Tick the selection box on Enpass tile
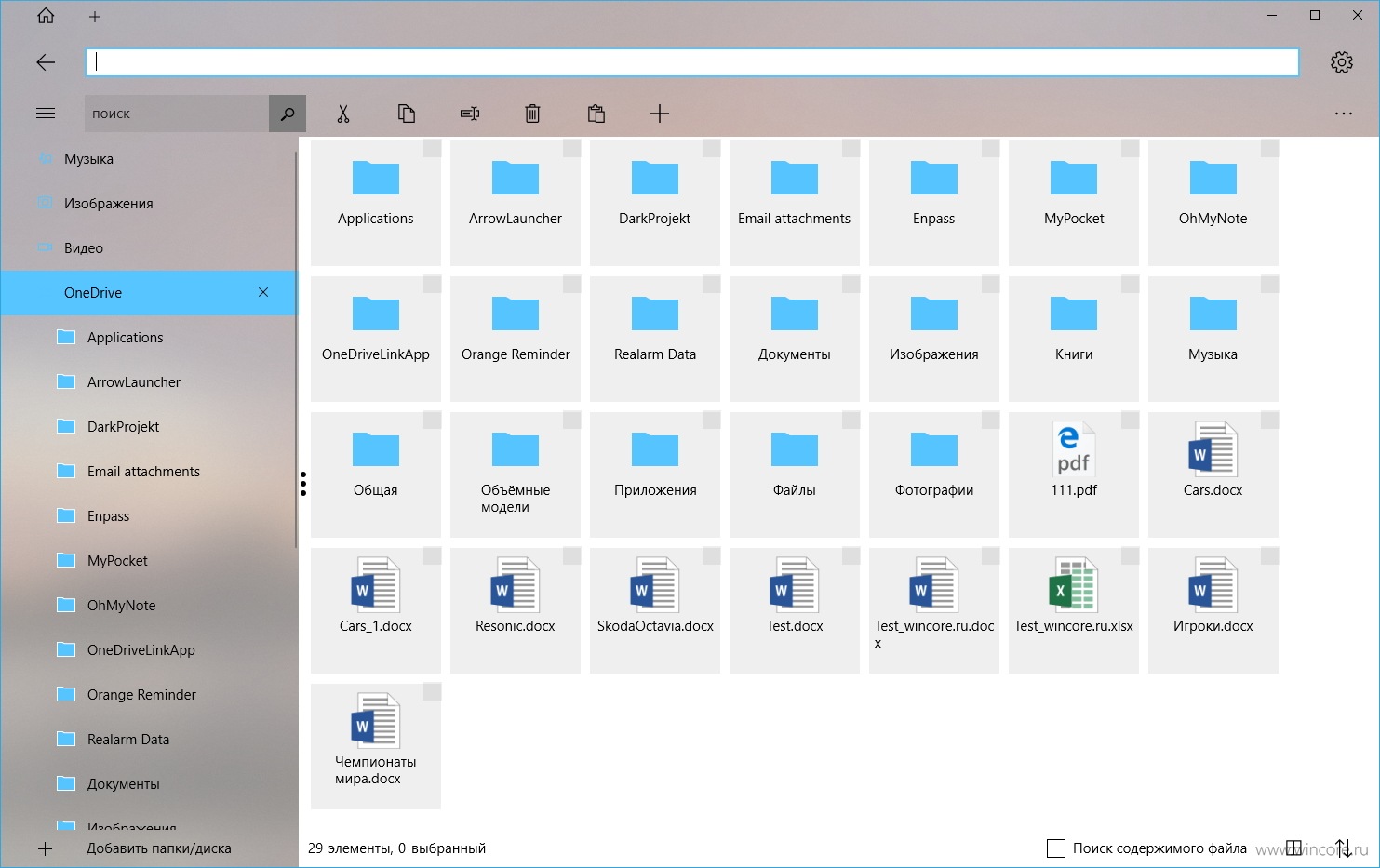1380x868 pixels. coord(990,149)
